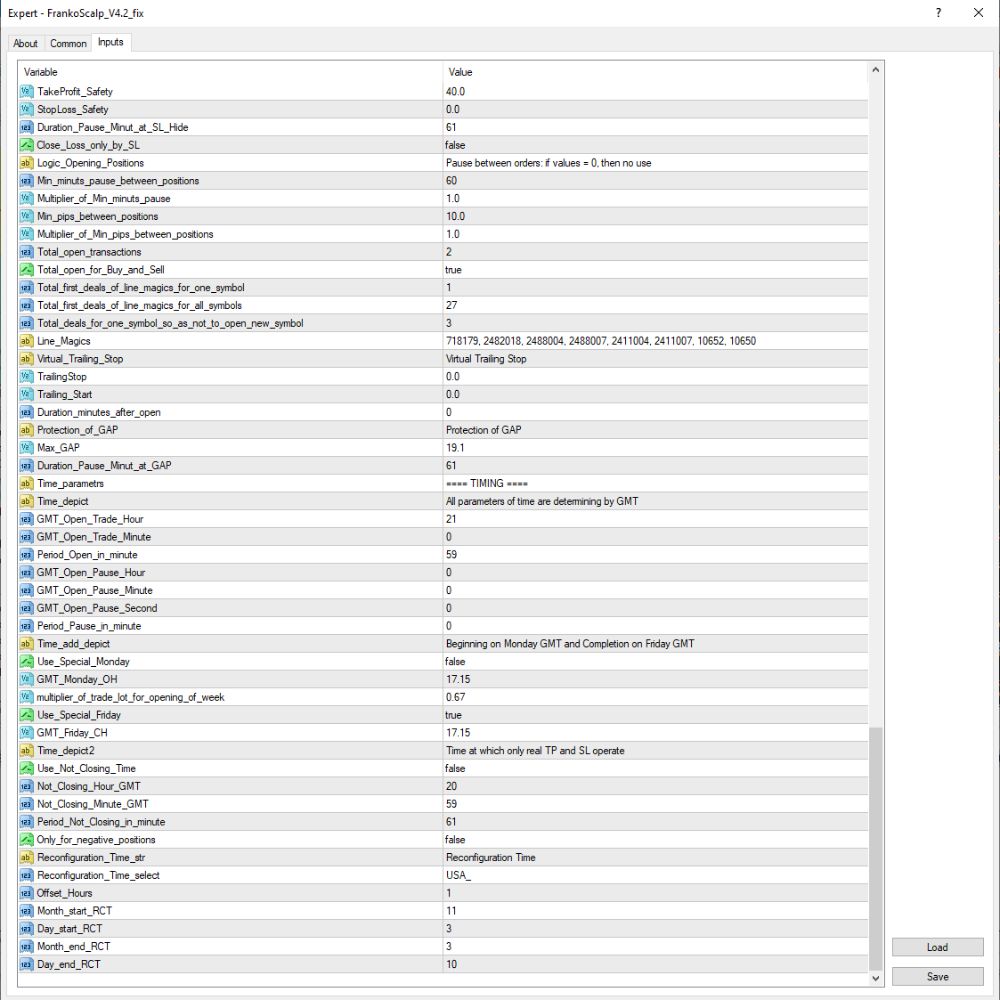
Task: Click the scrollbar up arrow
Action: tap(876, 70)
